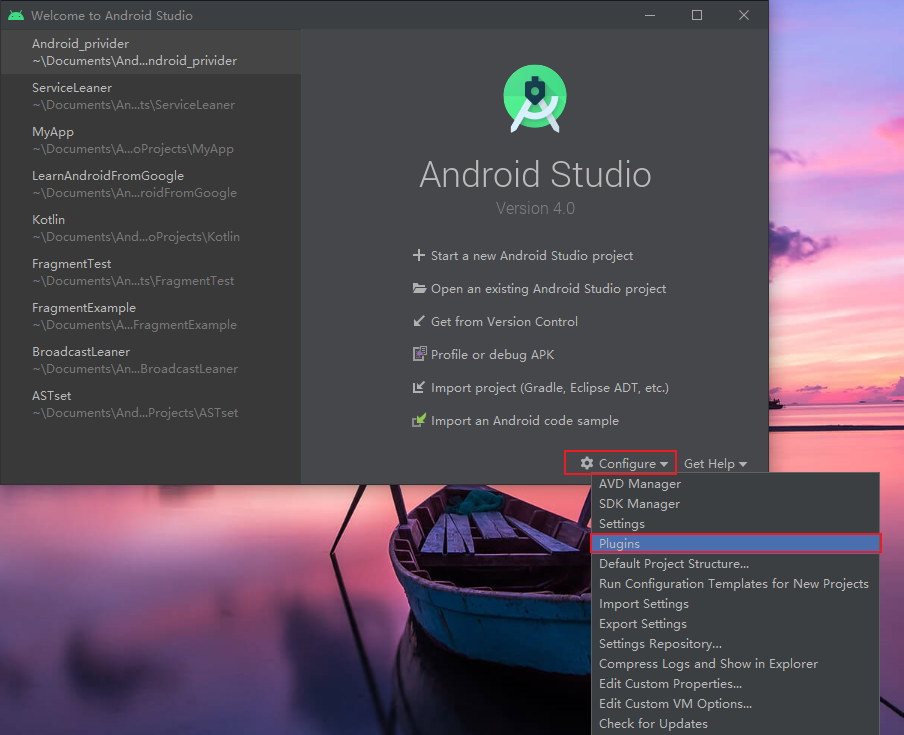
Task: Maximize the Welcome to Android Studio window
Action: pyautogui.click(x=697, y=16)
